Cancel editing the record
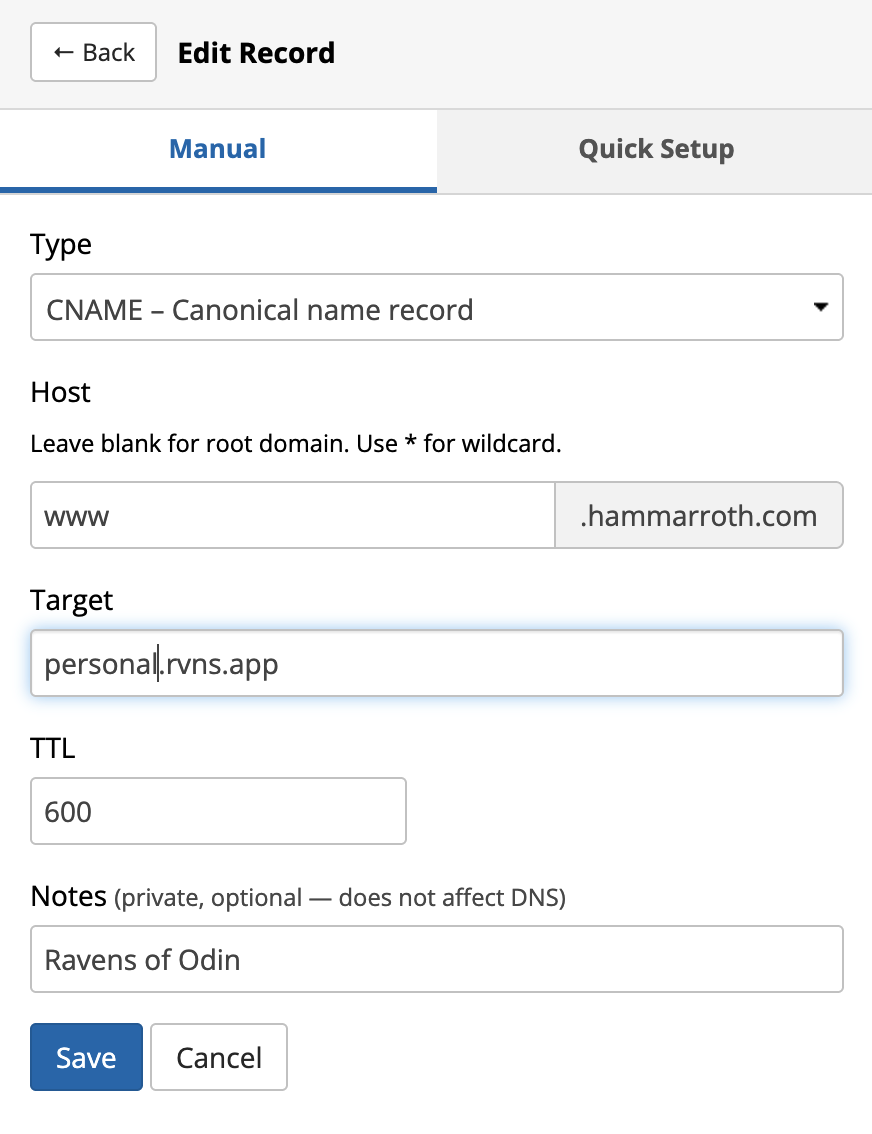This screenshot has width=872, height=1134. [x=219, y=1057]
